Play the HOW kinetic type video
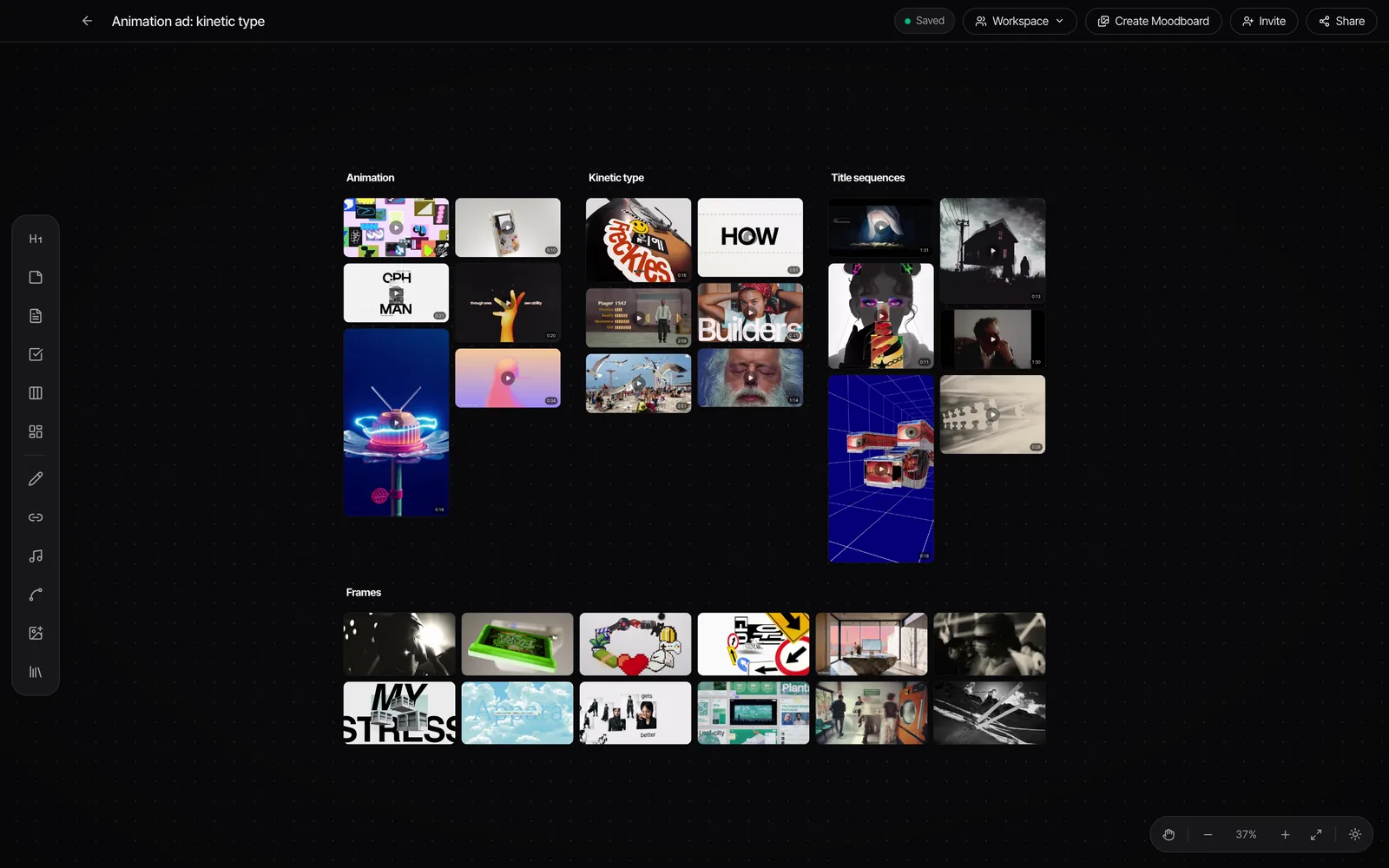This screenshot has width=1389, height=868. coord(750,237)
